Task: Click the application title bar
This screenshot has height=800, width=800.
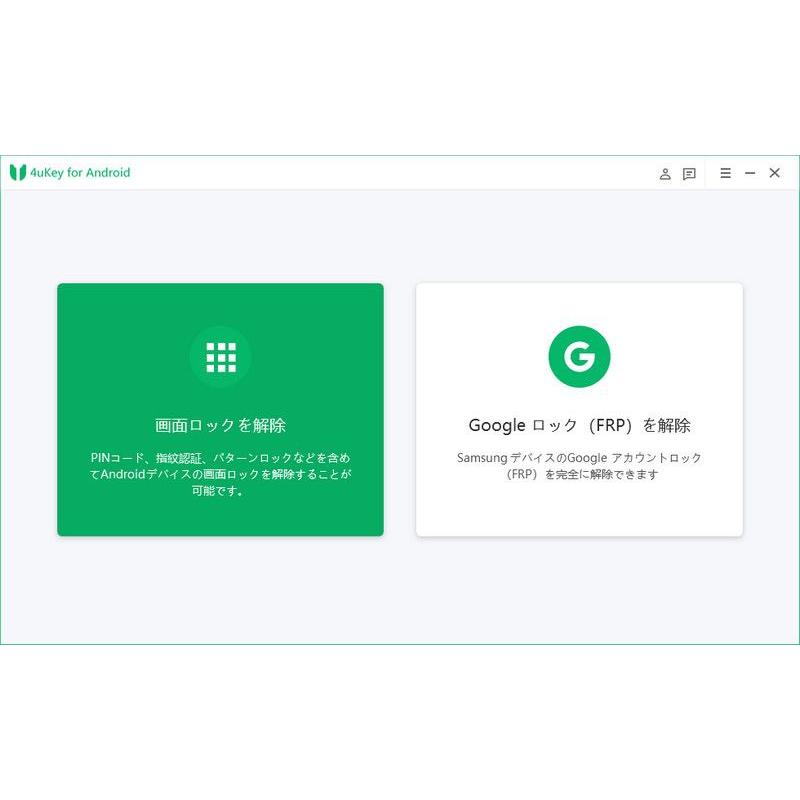Action: pos(400,172)
